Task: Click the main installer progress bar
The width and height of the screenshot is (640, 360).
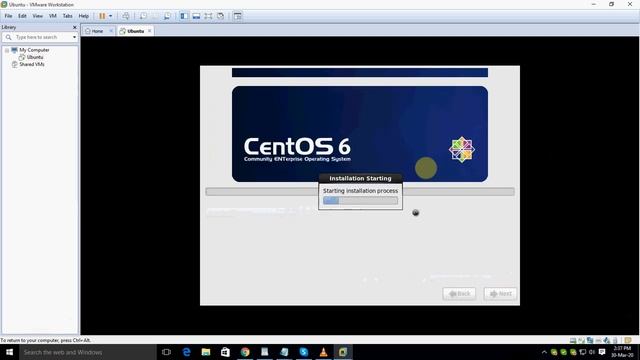Action: [360, 191]
